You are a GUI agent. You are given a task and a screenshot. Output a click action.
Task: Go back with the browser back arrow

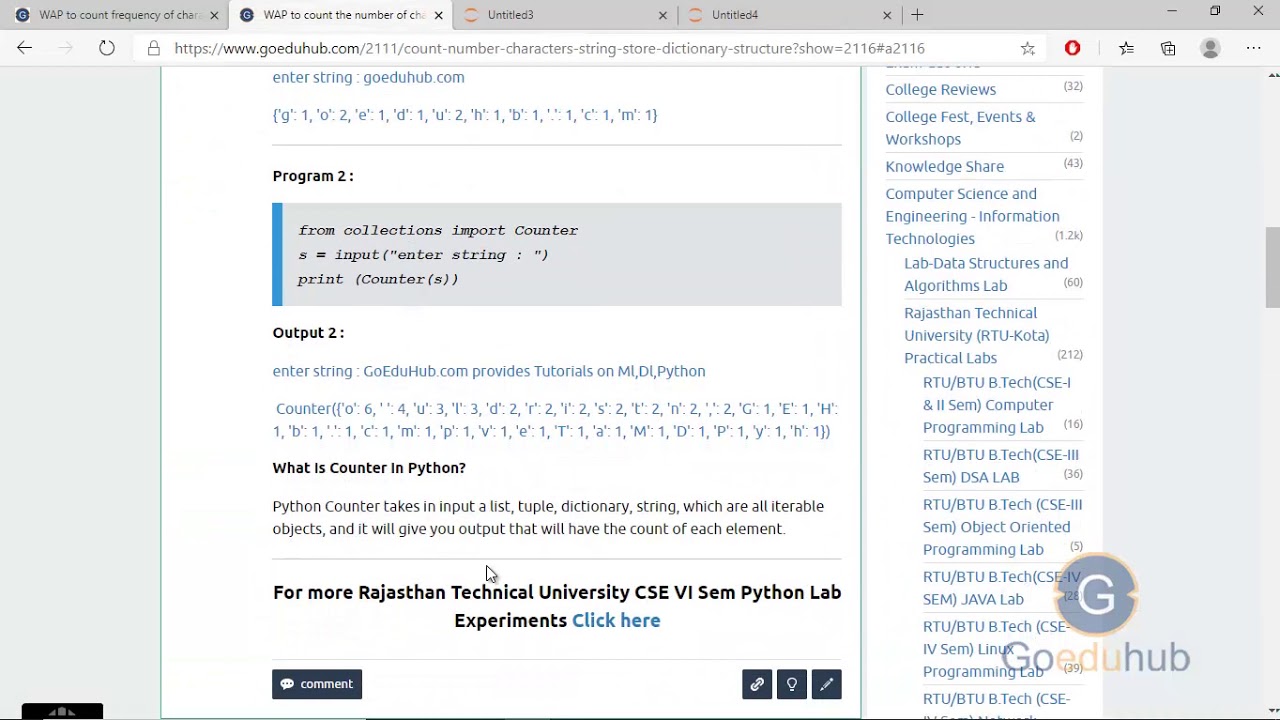[x=24, y=48]
